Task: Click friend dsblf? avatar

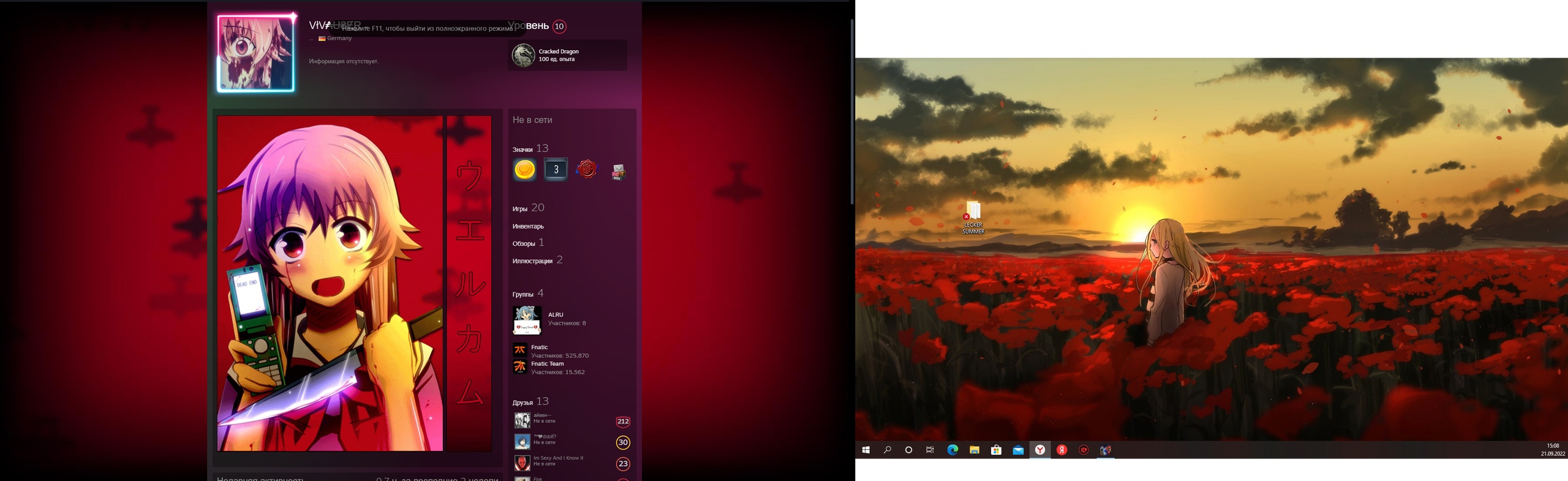Action: click(522, 442)
